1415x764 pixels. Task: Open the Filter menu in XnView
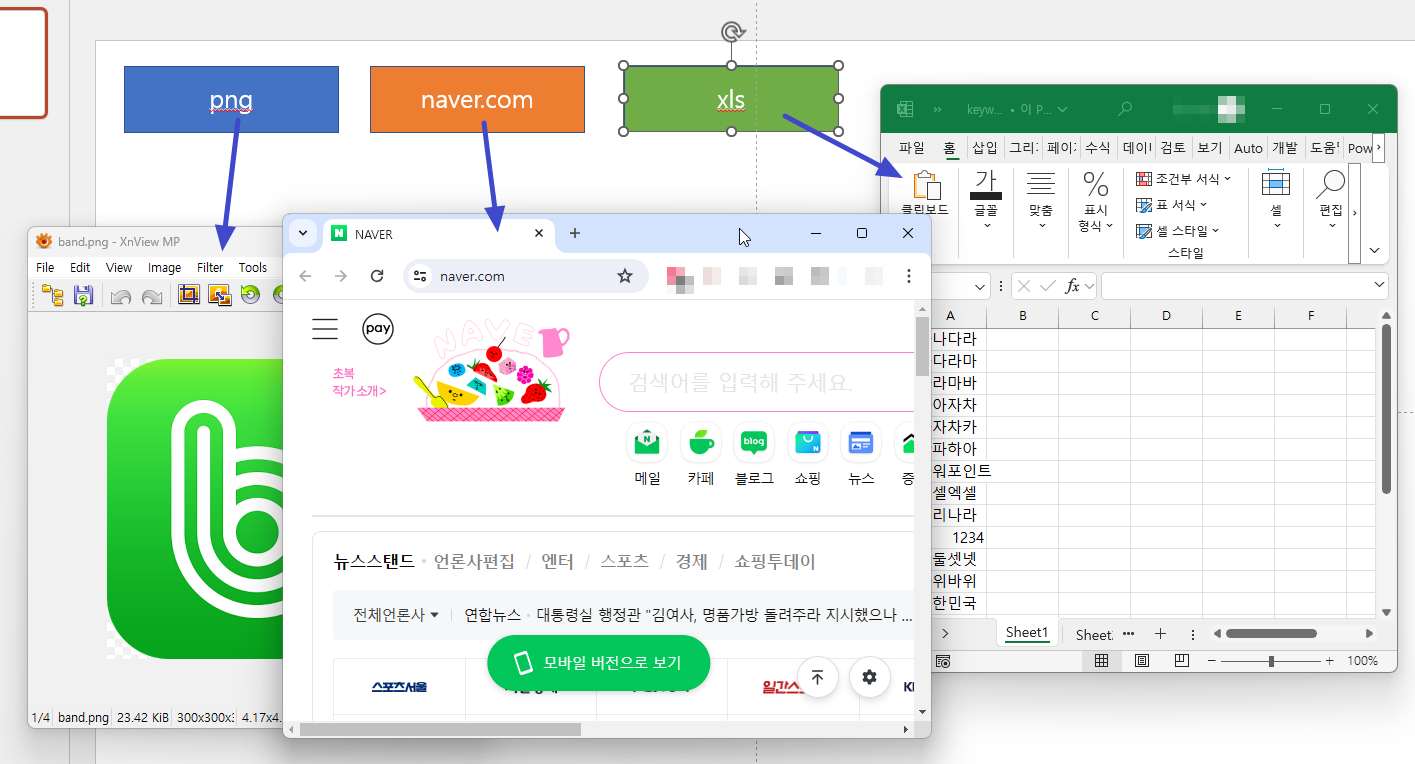click(x=210, y=267)
